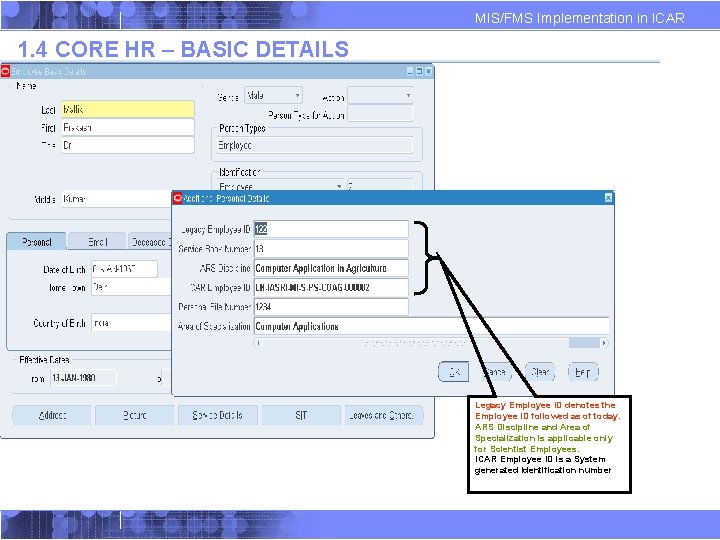This screenshot has height=540, width=720.
Task: Click the Effective Dates To field
Action: (x=166, y=378)
